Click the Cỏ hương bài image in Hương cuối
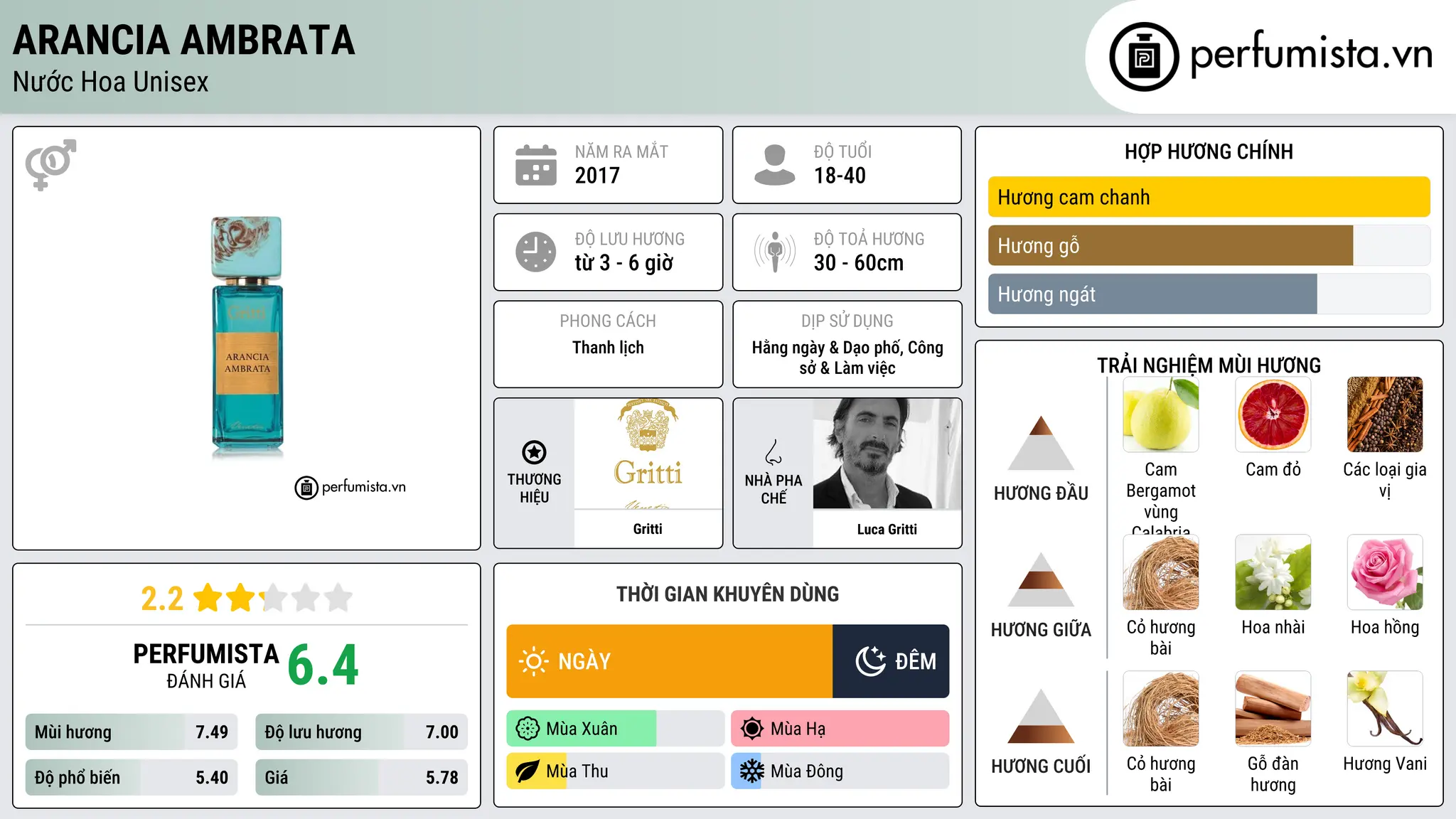1456x819 pixels. 1161,709
